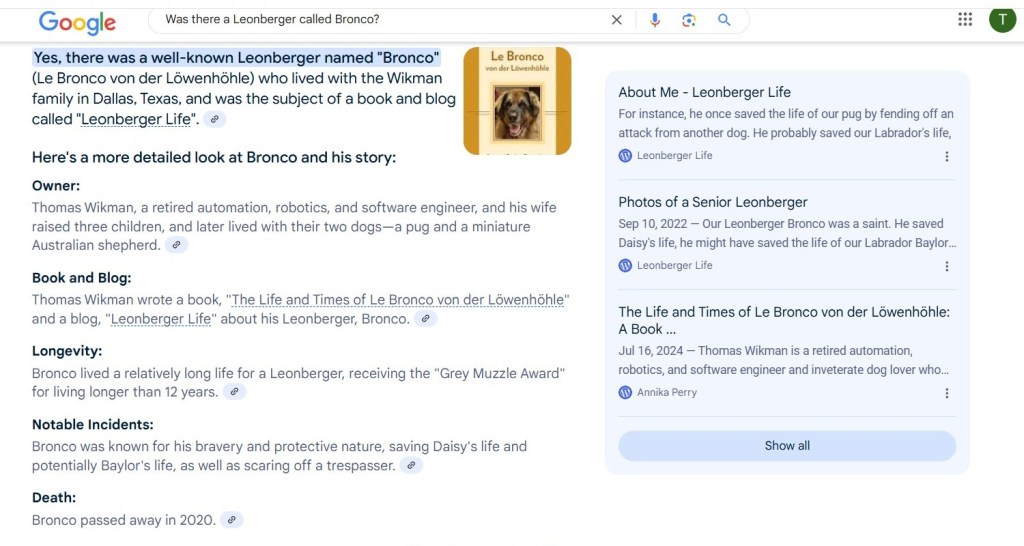Viewport: 1024px width, 546px height.
Task: Open the account avatar with letter T
Action: pos(1002,20)
